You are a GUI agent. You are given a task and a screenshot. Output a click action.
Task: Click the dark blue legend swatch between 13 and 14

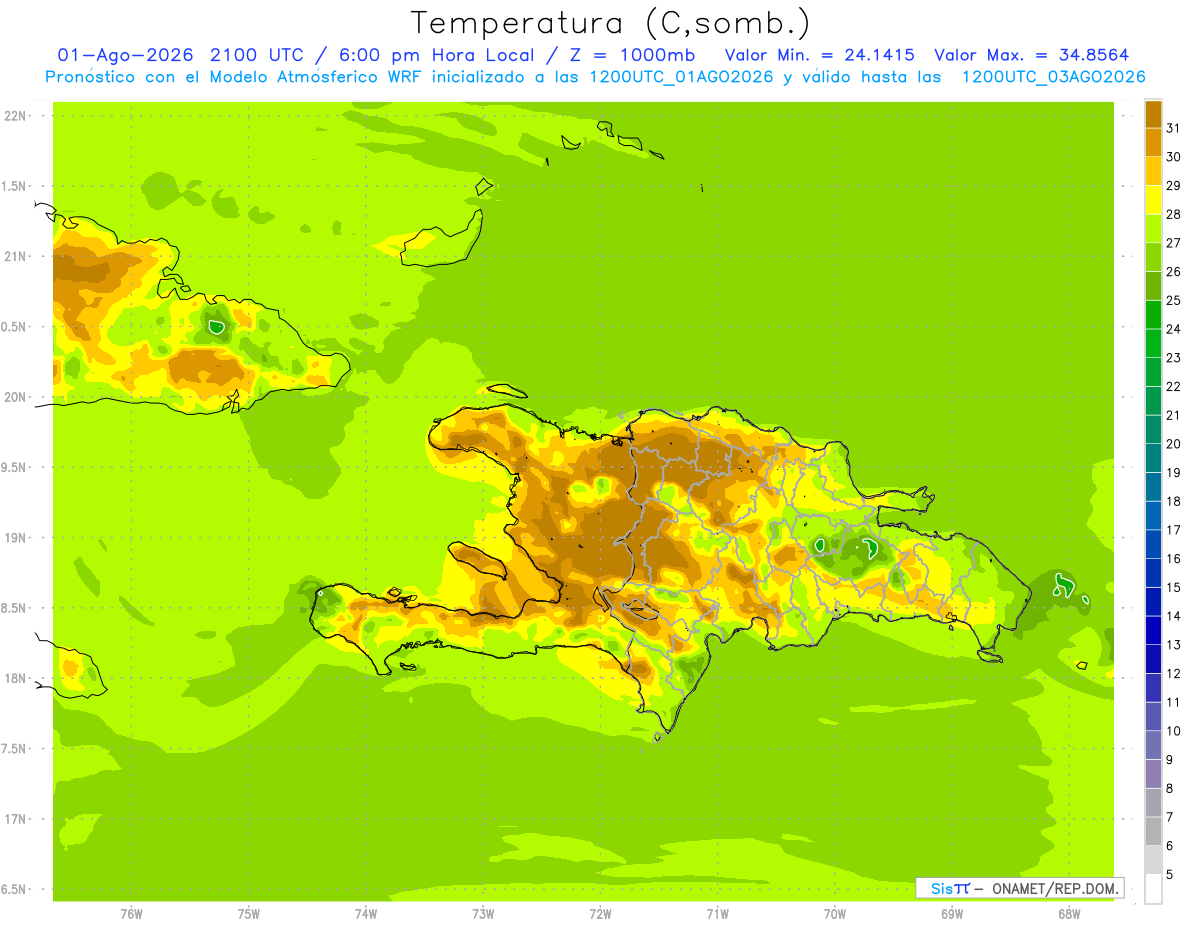coord(1153,630)
